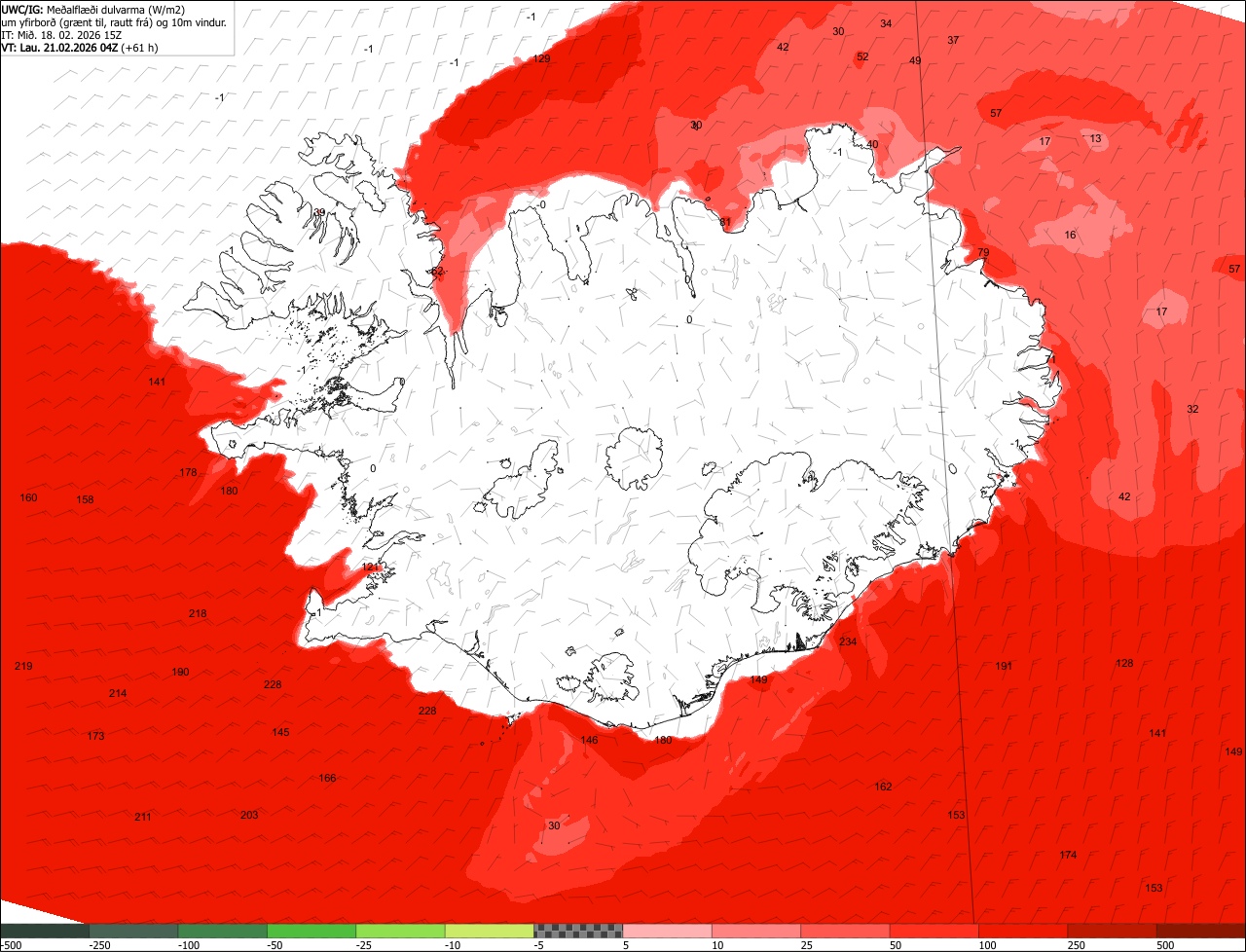Click the flux value 211 in lower left

(143, 817)
